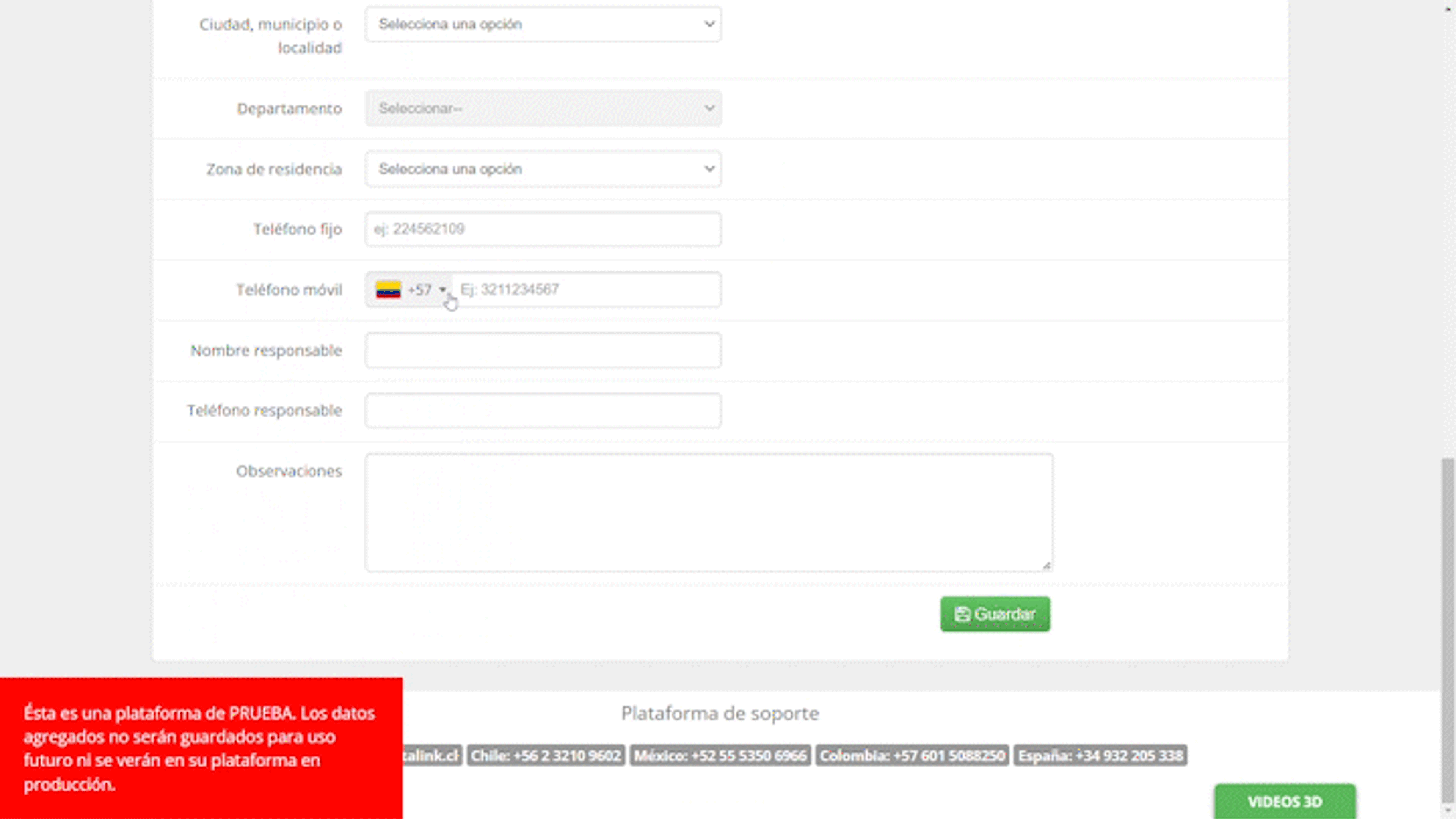This screenshot has height=819, width=1456.
Task: Open the VIDEOS 3D button
Action: 1285,802
